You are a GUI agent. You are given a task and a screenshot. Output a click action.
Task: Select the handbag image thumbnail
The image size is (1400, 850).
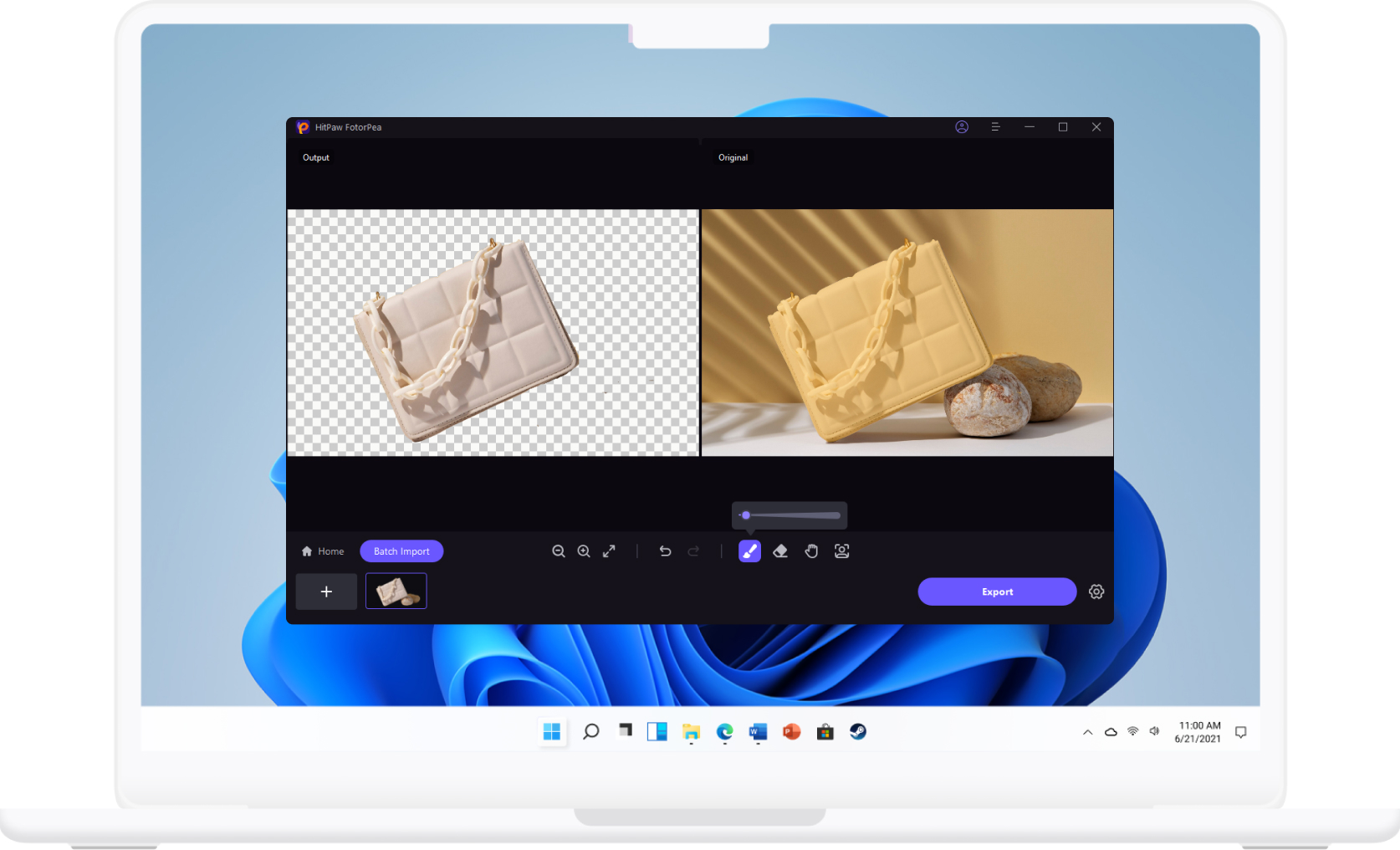pyautogui.click(x=396, y=591)
